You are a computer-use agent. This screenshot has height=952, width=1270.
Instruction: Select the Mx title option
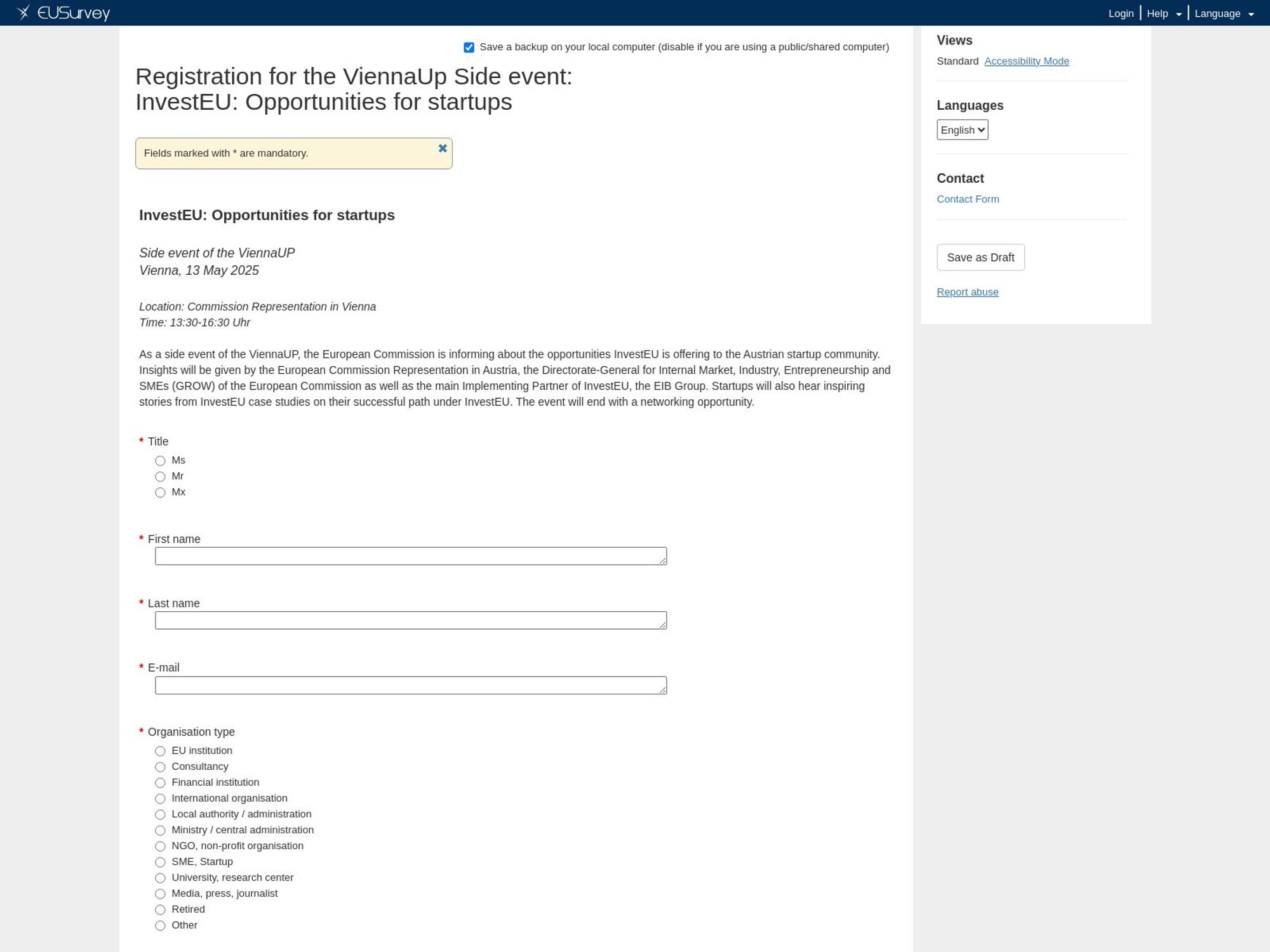pos(160,493)
